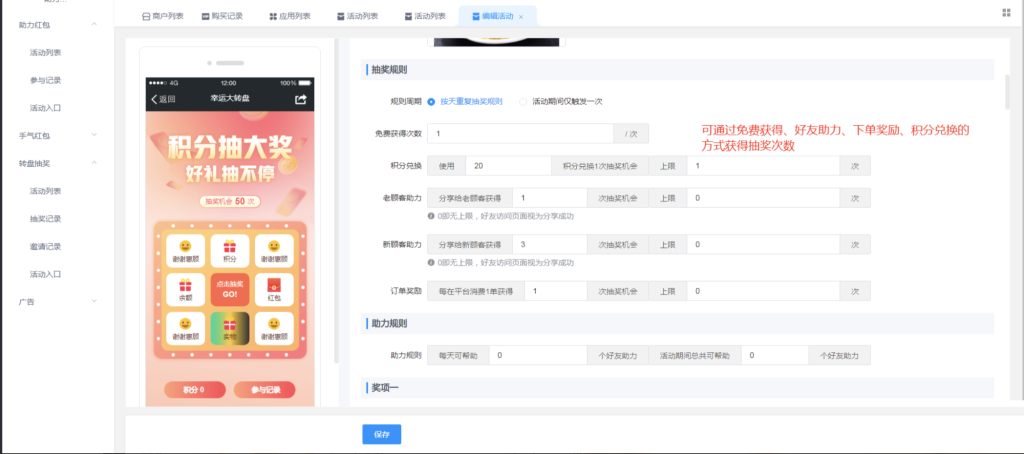Expand the 手气红包 sidebar section
Image resolution: width=1024 pixels, height=454 pixels.
coord(94,135)
